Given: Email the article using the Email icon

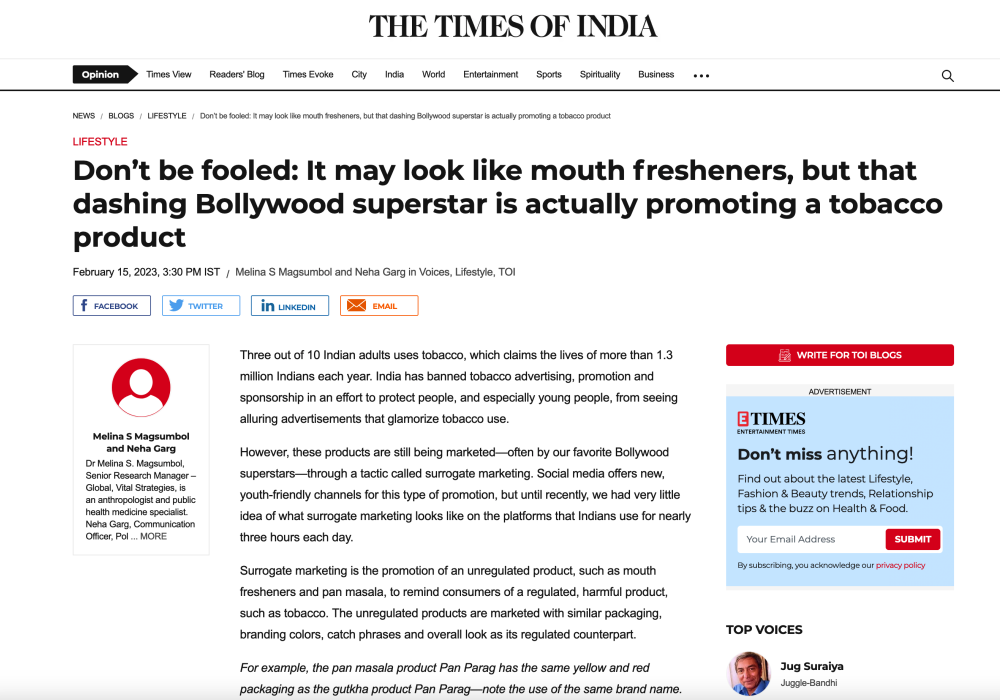Looking at the screenshot, I should tap(355, 305).
